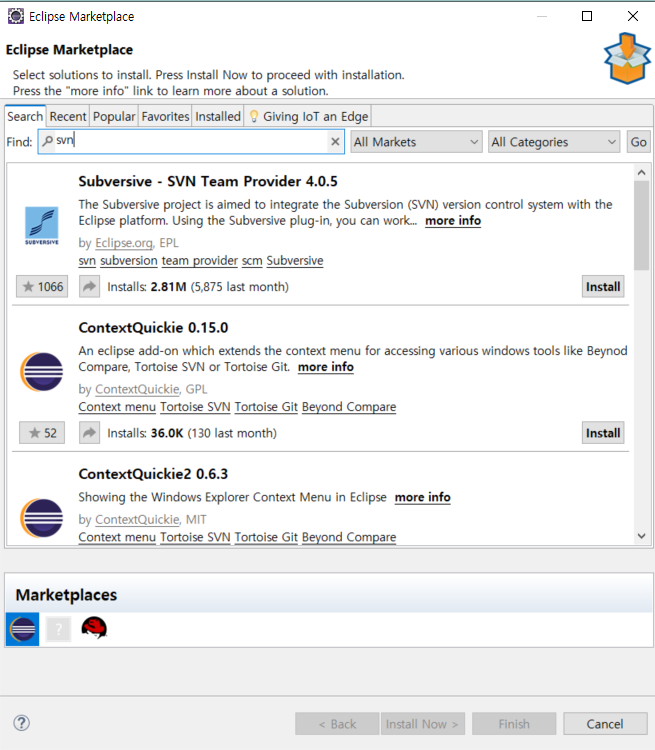Select the Red Hat marketplace icon
Viewport: 655px width, 750px height.
tap(94, 628)
